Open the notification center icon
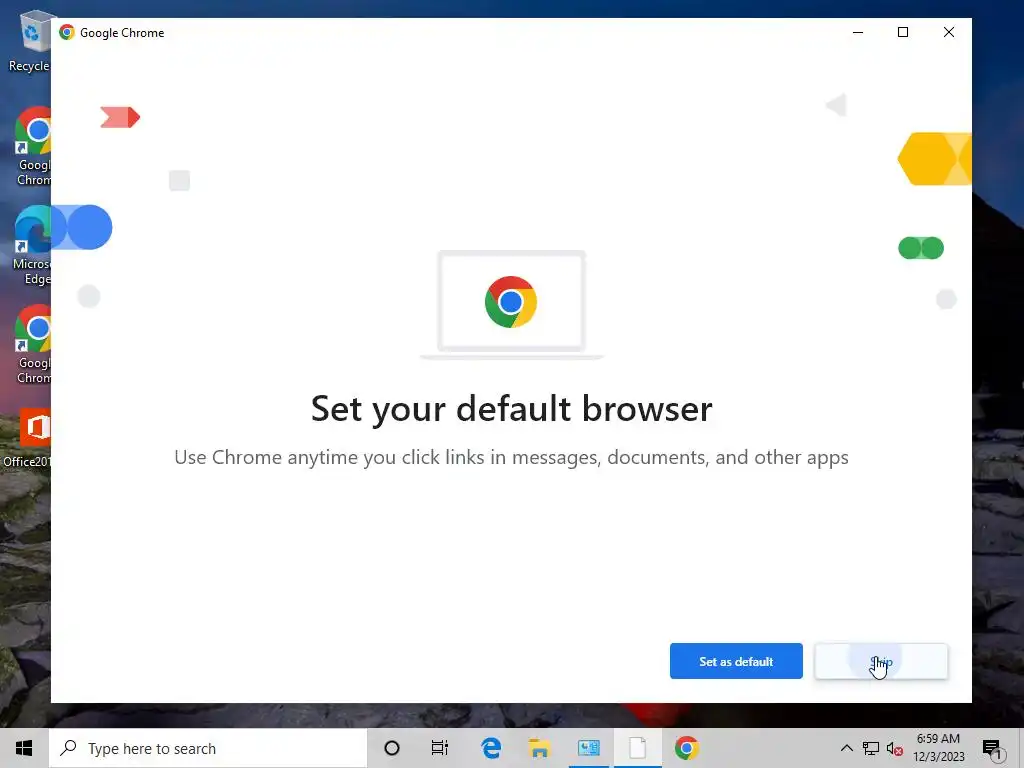This screenshot has width=1024, height=768. coord(992,749)
